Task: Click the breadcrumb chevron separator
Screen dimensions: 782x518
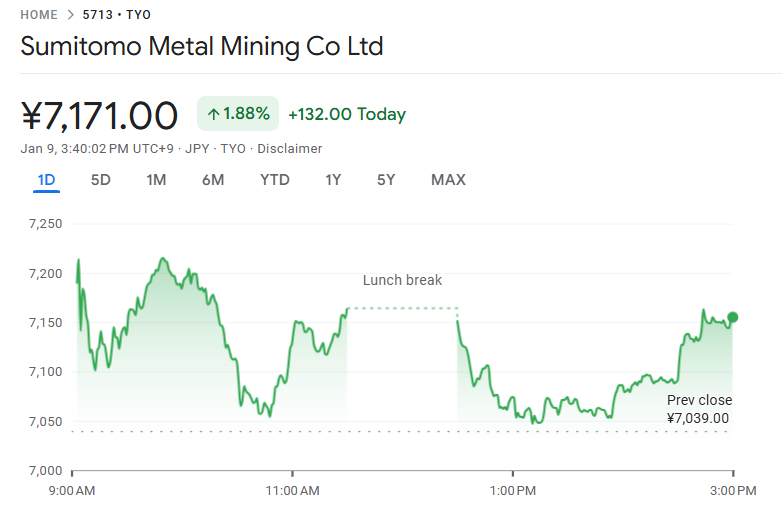Action: [x=70, y=15]
